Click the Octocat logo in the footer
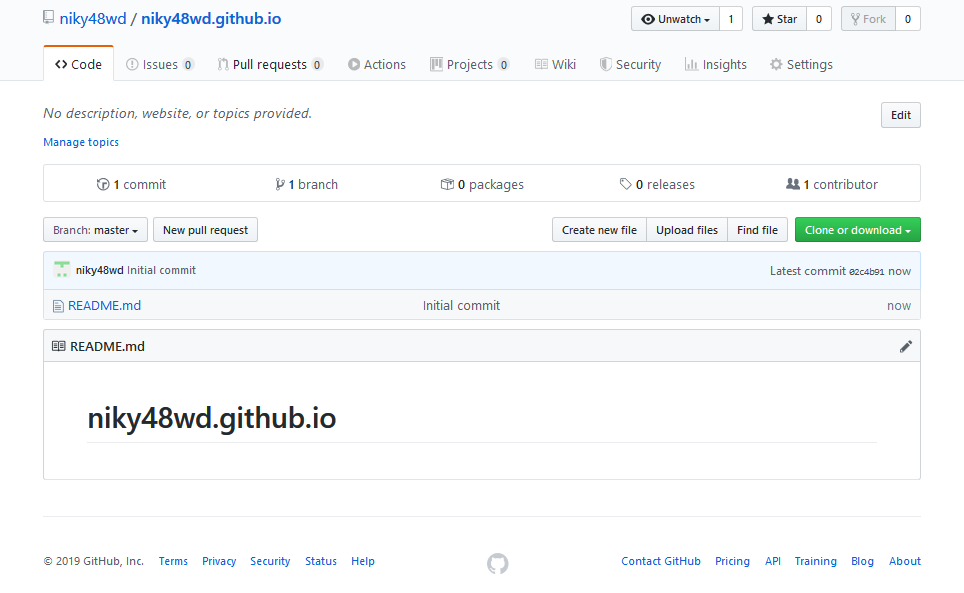The width and height of the screenshot is (964, 593). click(x=497, y=563)
